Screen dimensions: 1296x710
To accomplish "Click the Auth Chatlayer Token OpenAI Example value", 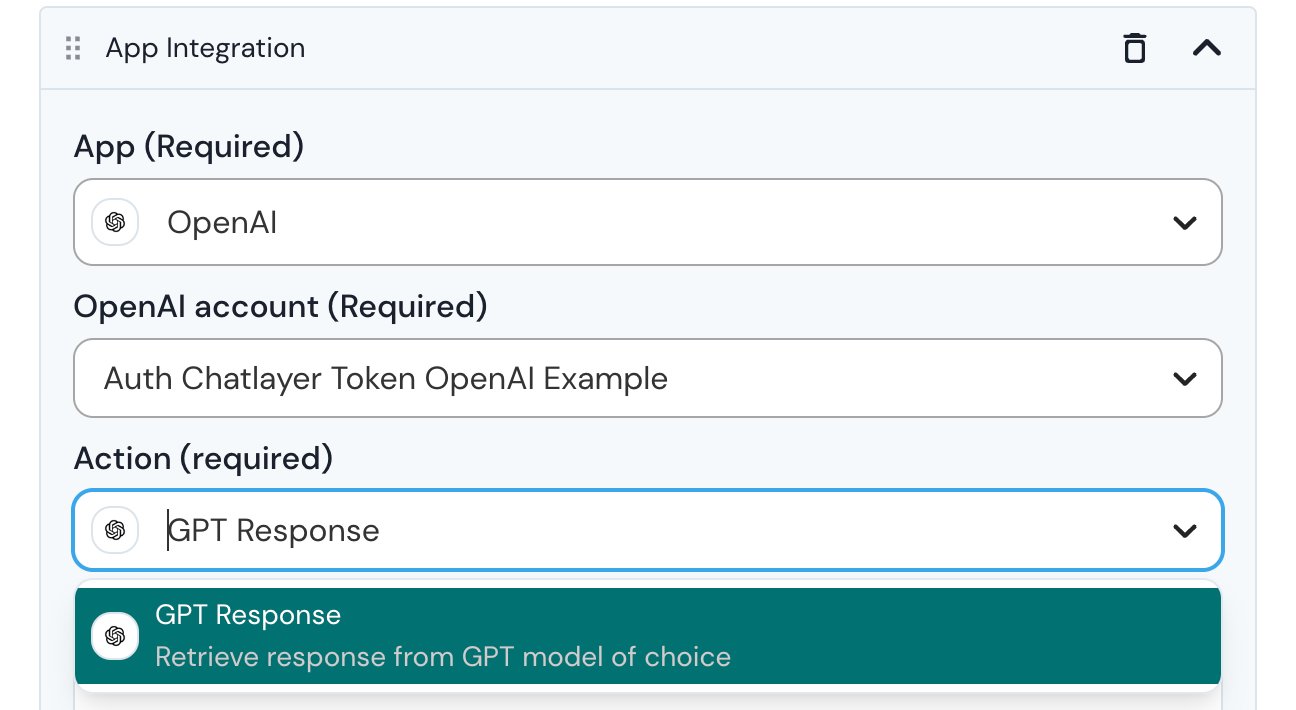I will coord(386,379).
